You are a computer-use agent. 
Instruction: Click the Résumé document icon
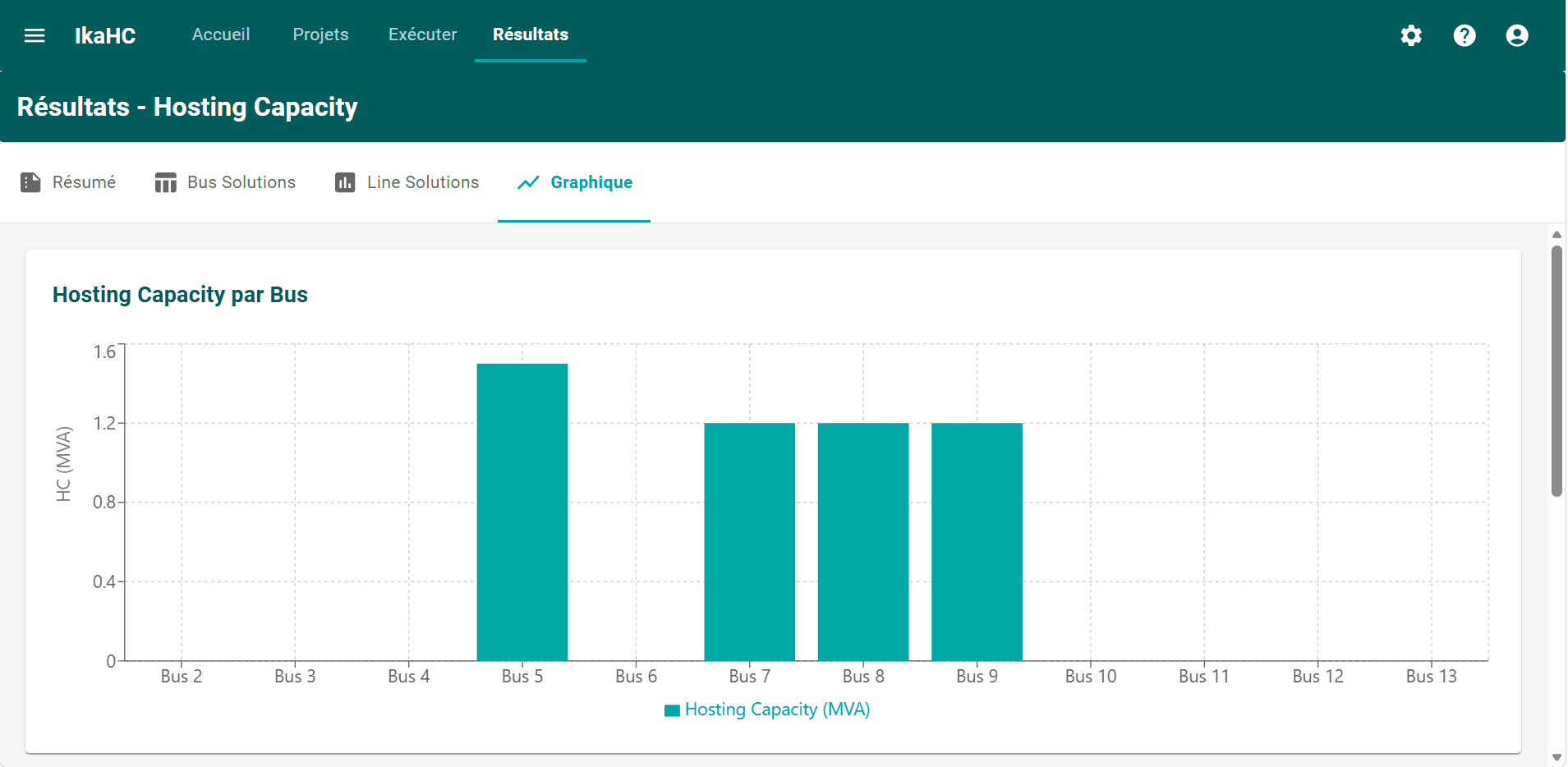coord(30,182)
